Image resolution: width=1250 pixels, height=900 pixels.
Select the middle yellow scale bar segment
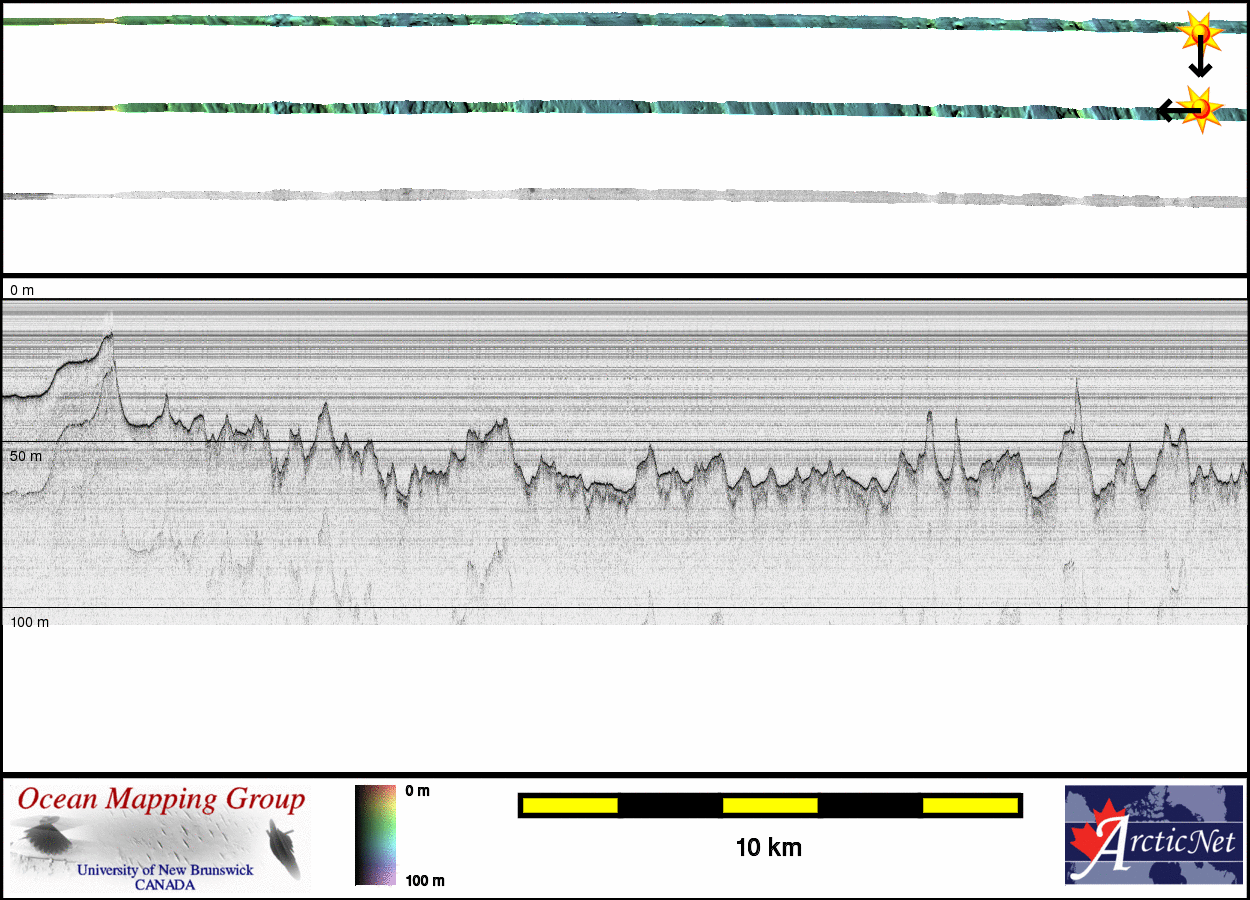click(x=770, y=805)
